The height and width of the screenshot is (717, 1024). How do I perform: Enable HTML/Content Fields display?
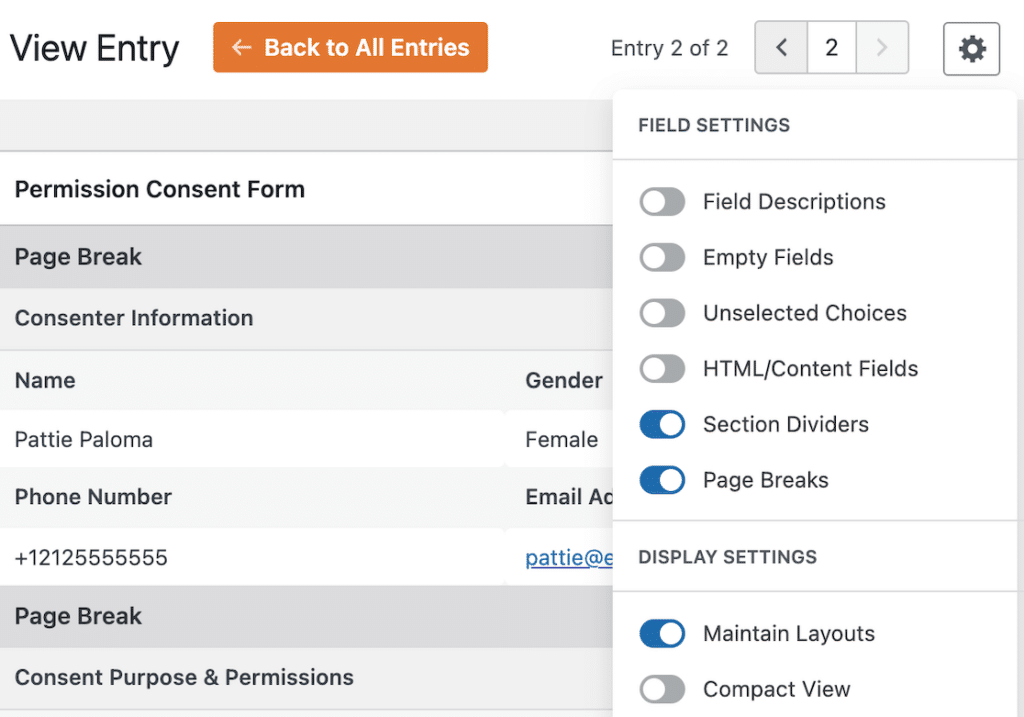point(661,369)
